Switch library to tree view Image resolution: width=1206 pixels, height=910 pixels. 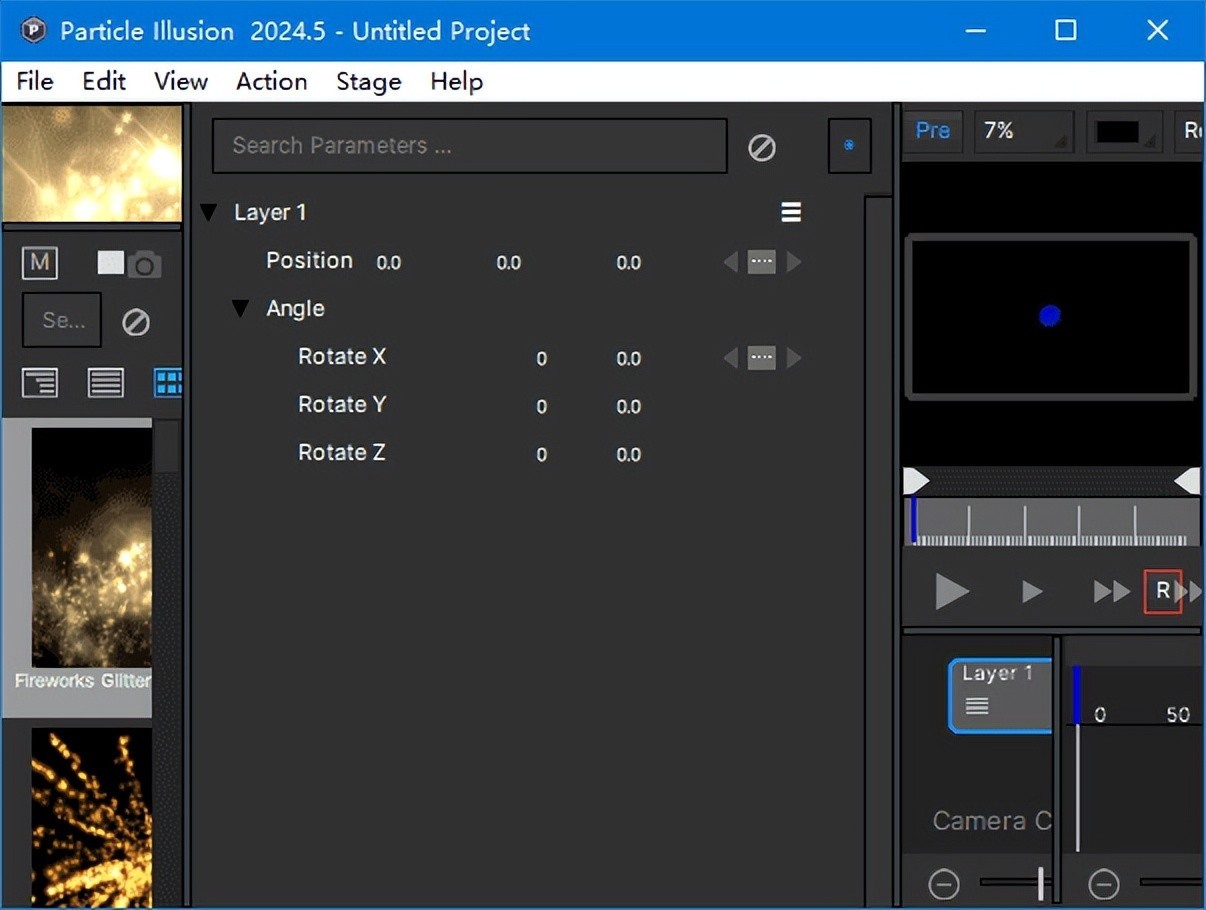click(x=40, y=382)
